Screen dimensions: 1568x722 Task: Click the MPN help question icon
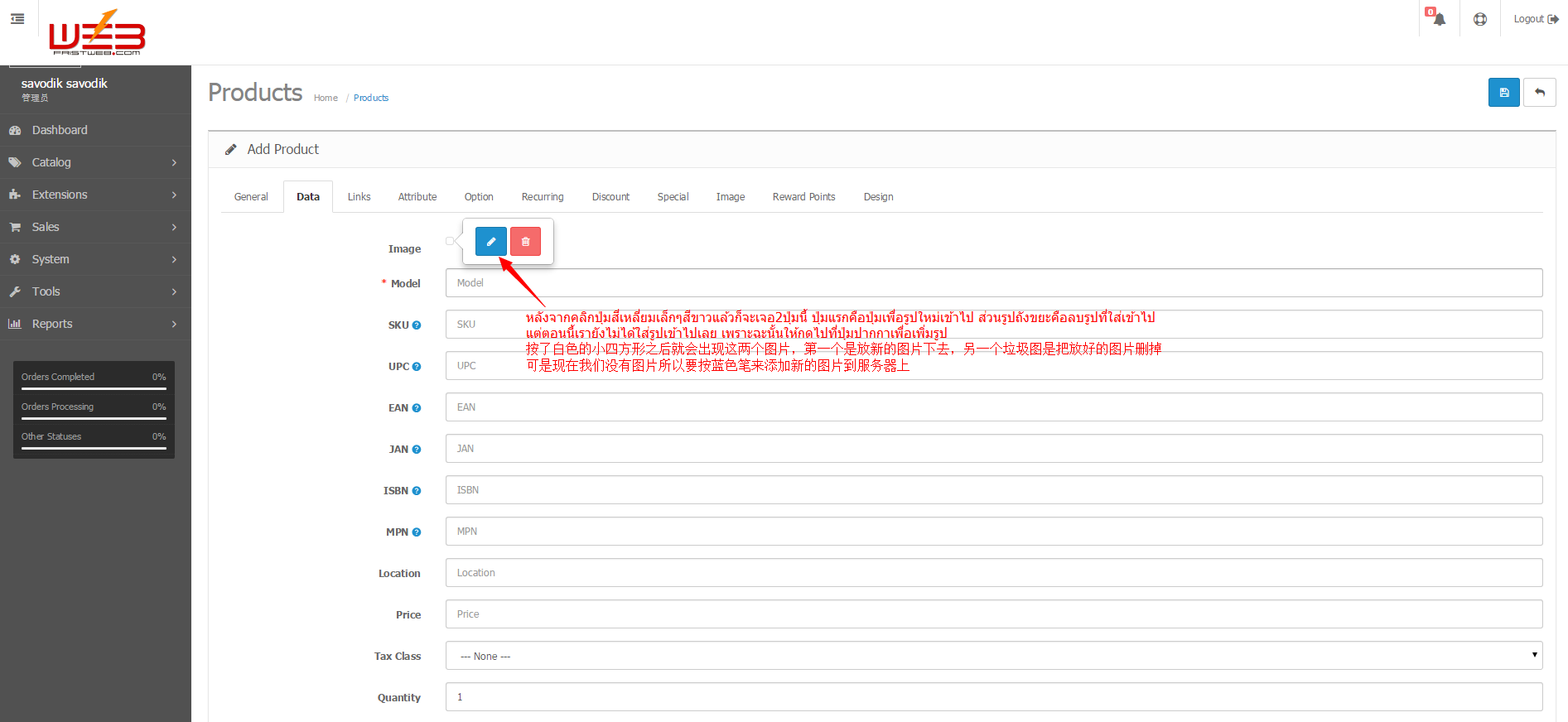click(x=417, y=532)
